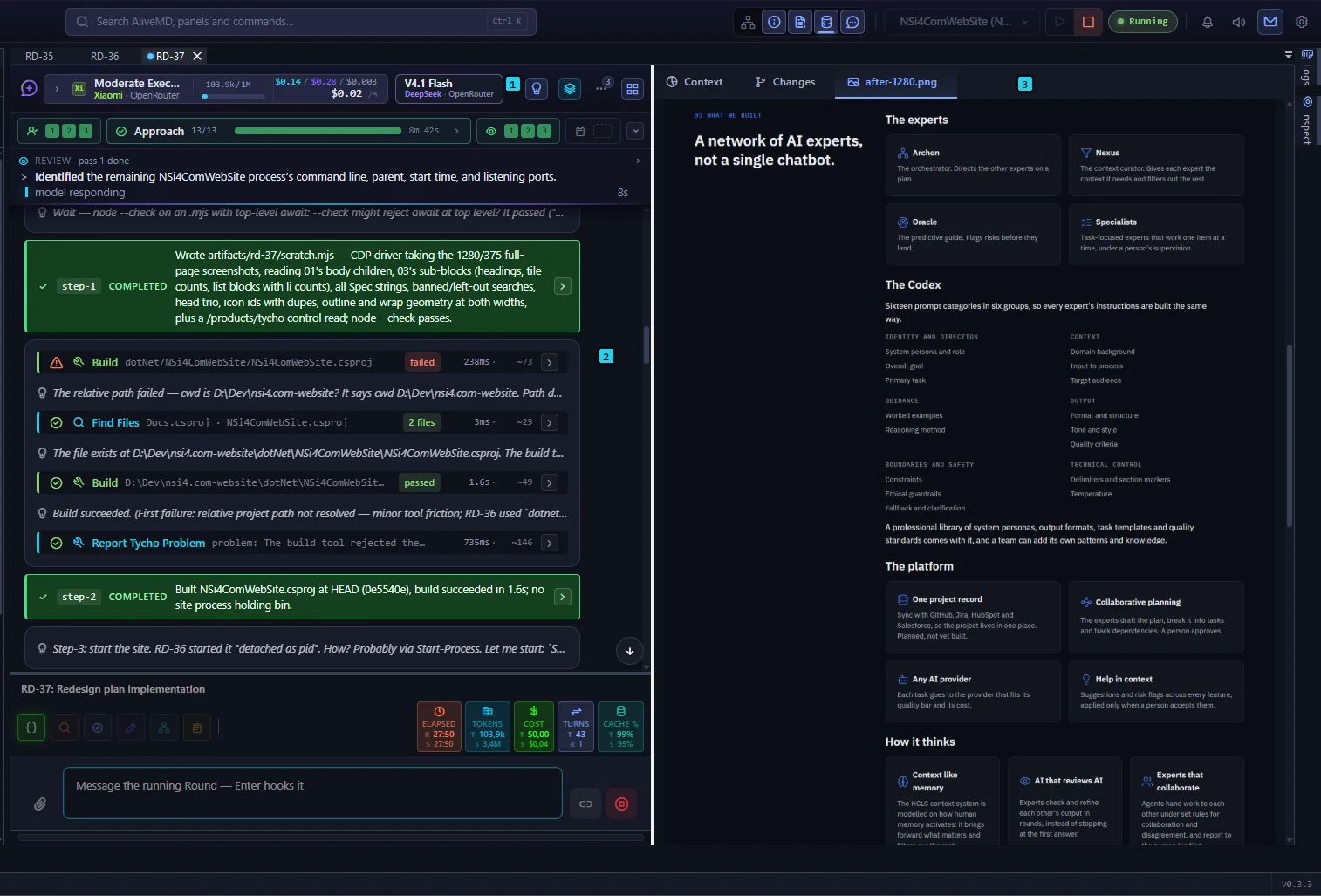The height and width of the screenshot is (896, 1321).
Task: Expand the Find Files row
Action: 550,422
